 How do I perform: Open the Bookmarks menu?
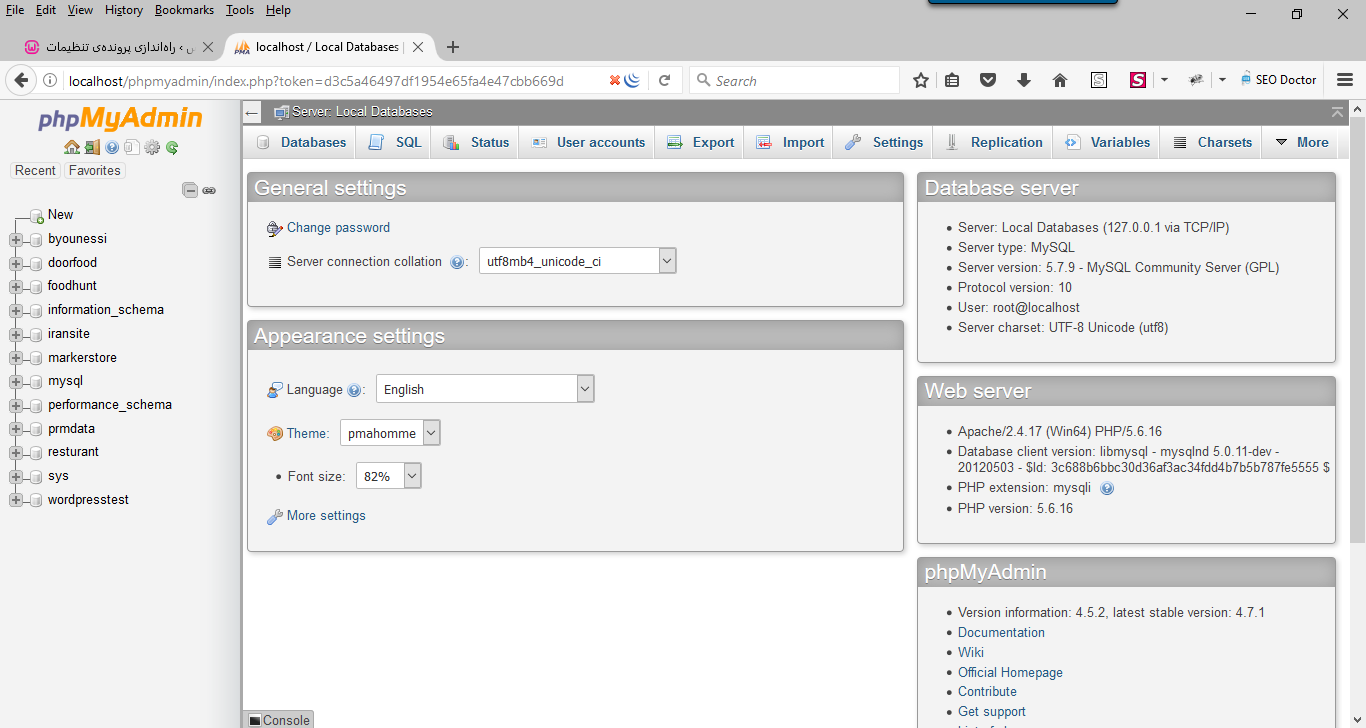184,10
